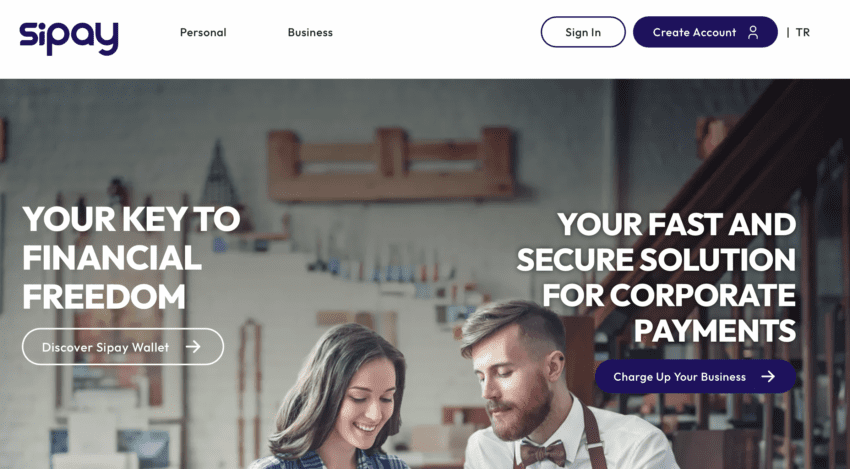Click the arrow icon beside Discover Sipay Wallet
This screenshot has height=469, width=850.
(x=194, y=347)
